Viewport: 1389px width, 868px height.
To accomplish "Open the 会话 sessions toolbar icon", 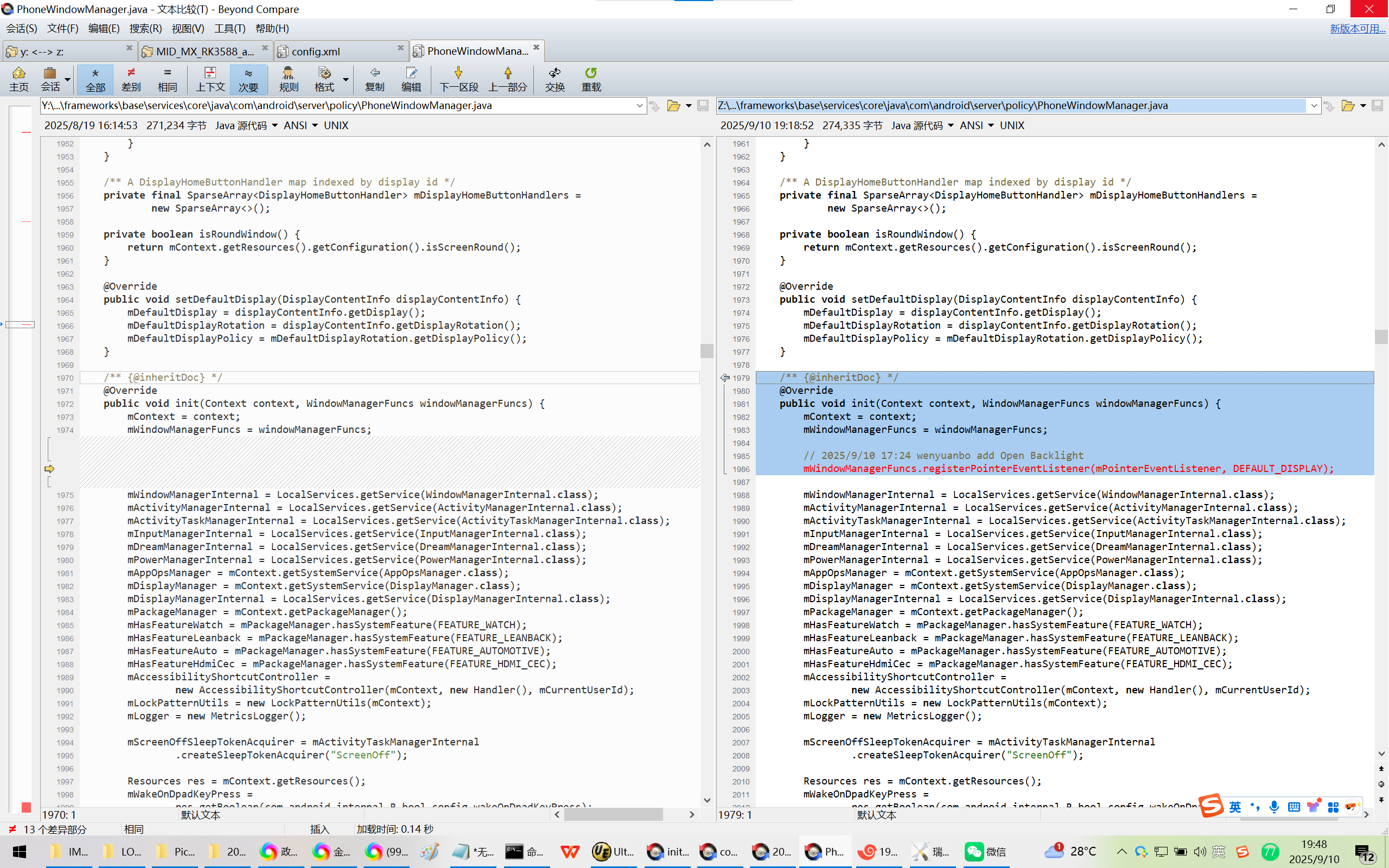I will point(50,79).
